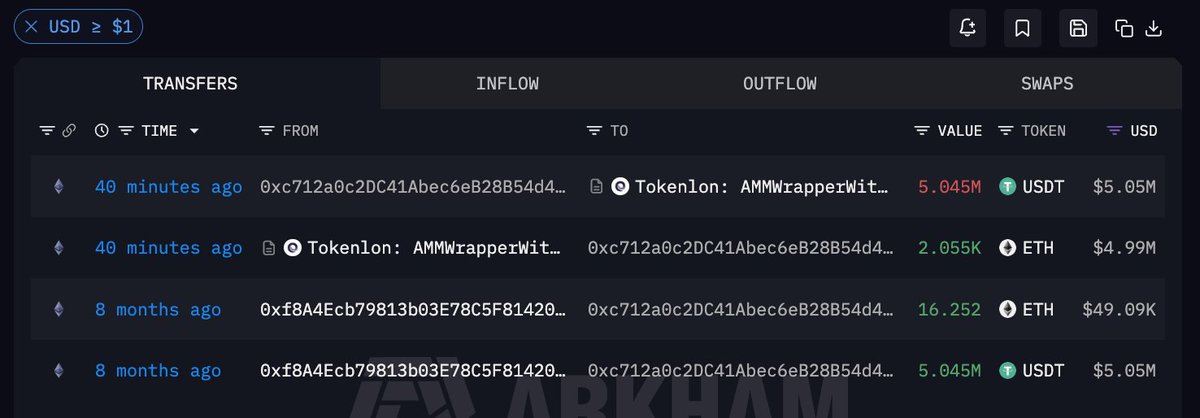Image resolution: width=1200 pixels, height=418 pixels.
Task: Click the clock icon beside TIME
Action: pyautogui.click(x=102, y=131)
